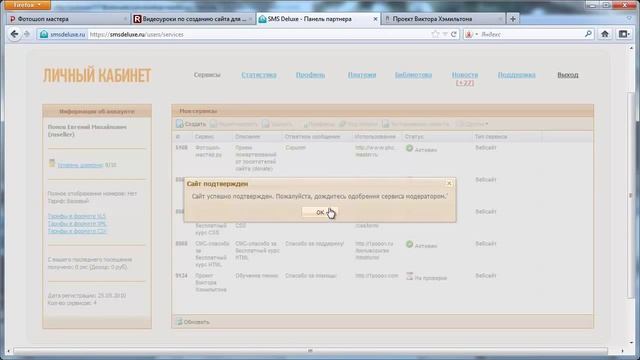
Task: Select the service row with ID 5408
Action: tap(382, 158)
